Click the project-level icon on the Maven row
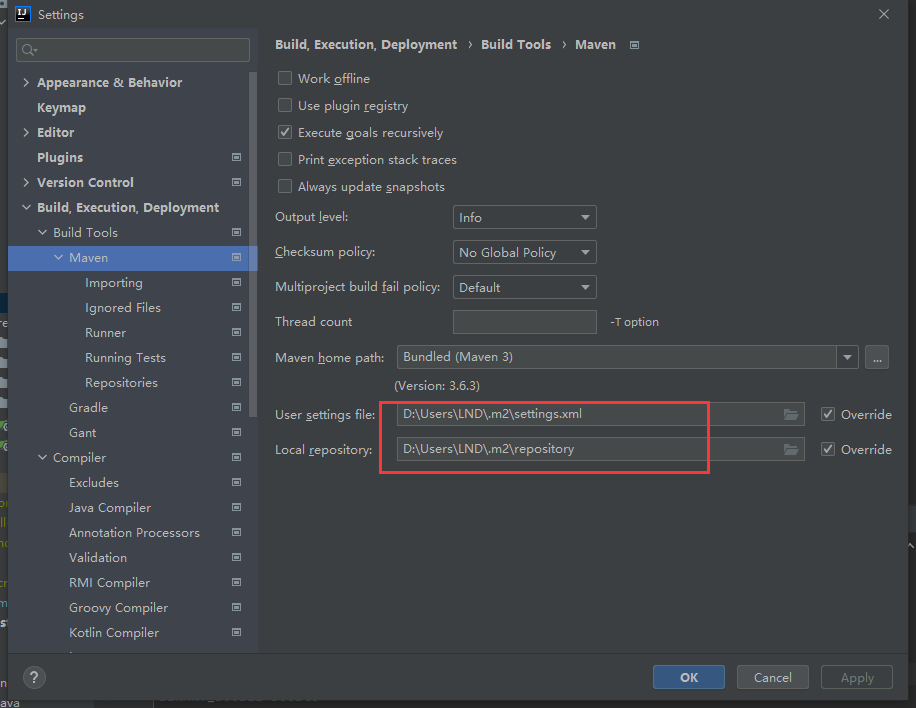 point(237,258)
